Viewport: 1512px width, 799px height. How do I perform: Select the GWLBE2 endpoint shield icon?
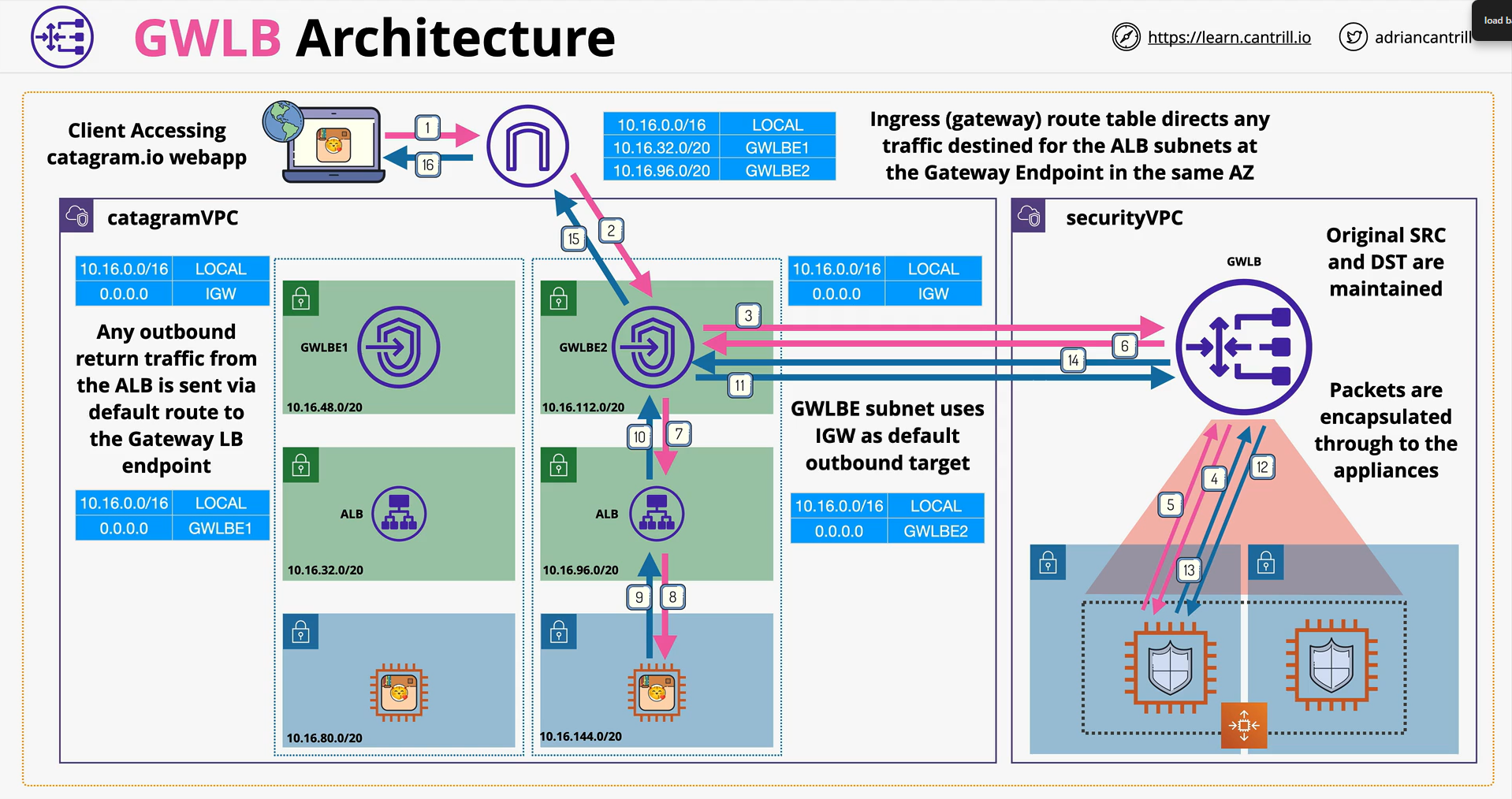point(654,347)
